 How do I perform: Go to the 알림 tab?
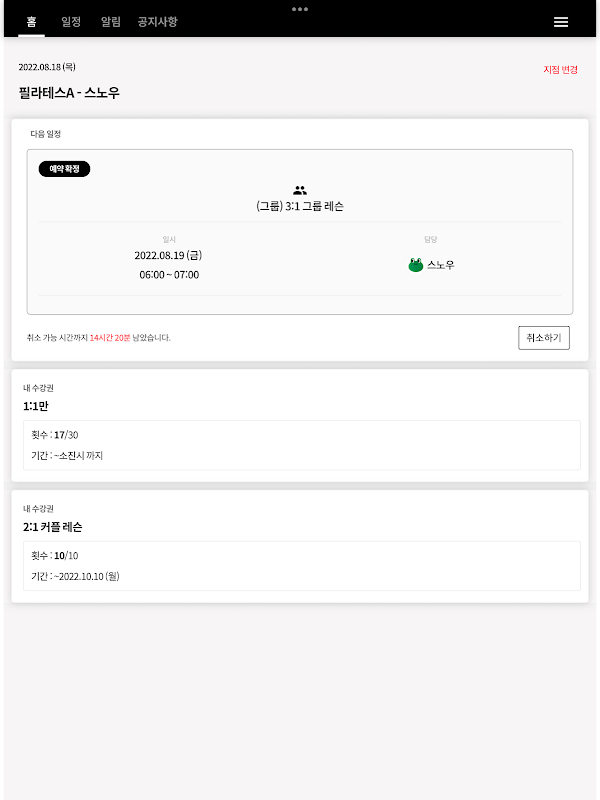tap(110, 21)
